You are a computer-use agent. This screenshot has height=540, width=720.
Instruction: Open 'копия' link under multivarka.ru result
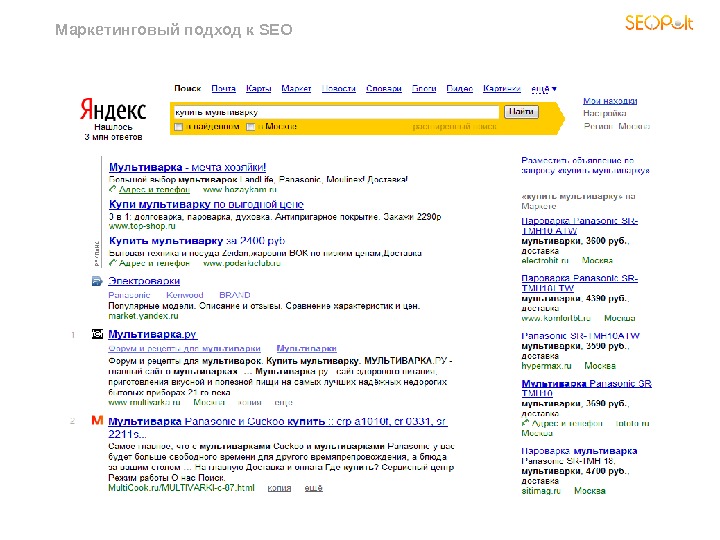[249, 402]
